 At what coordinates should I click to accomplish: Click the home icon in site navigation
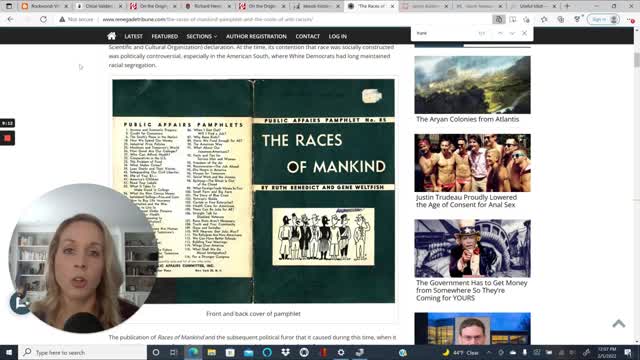click(x=111, y=36)
